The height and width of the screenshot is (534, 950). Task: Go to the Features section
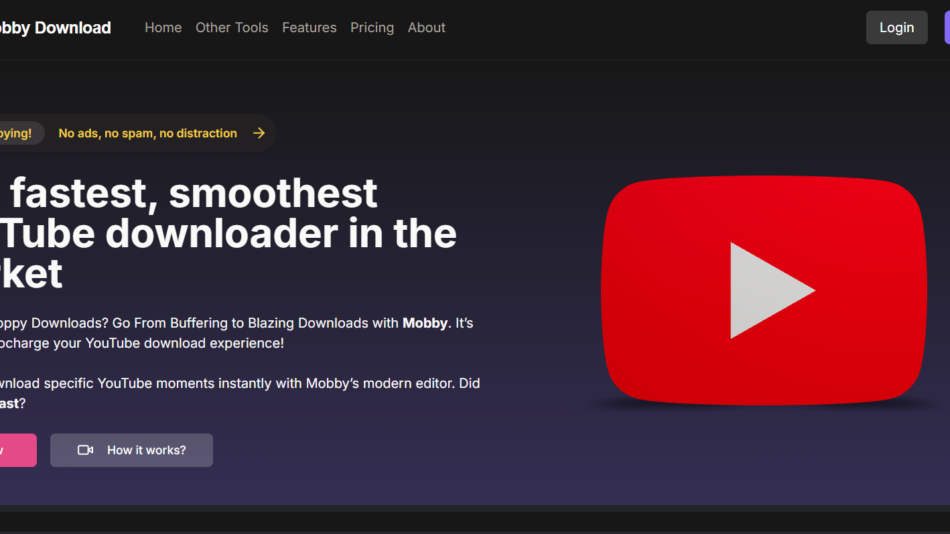pos(309,28)
